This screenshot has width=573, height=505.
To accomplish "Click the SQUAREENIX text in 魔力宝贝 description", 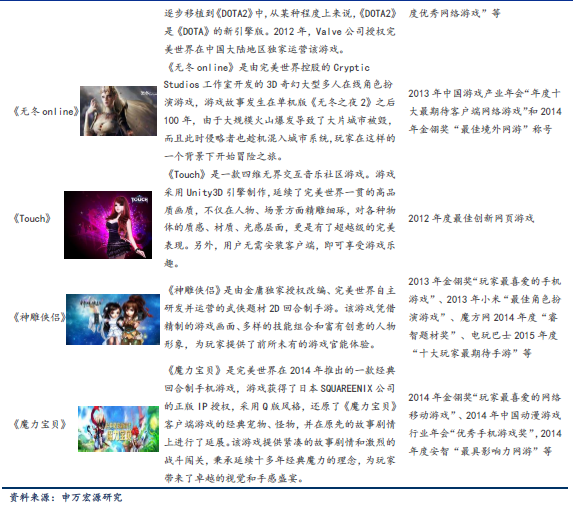I will 346,388.
